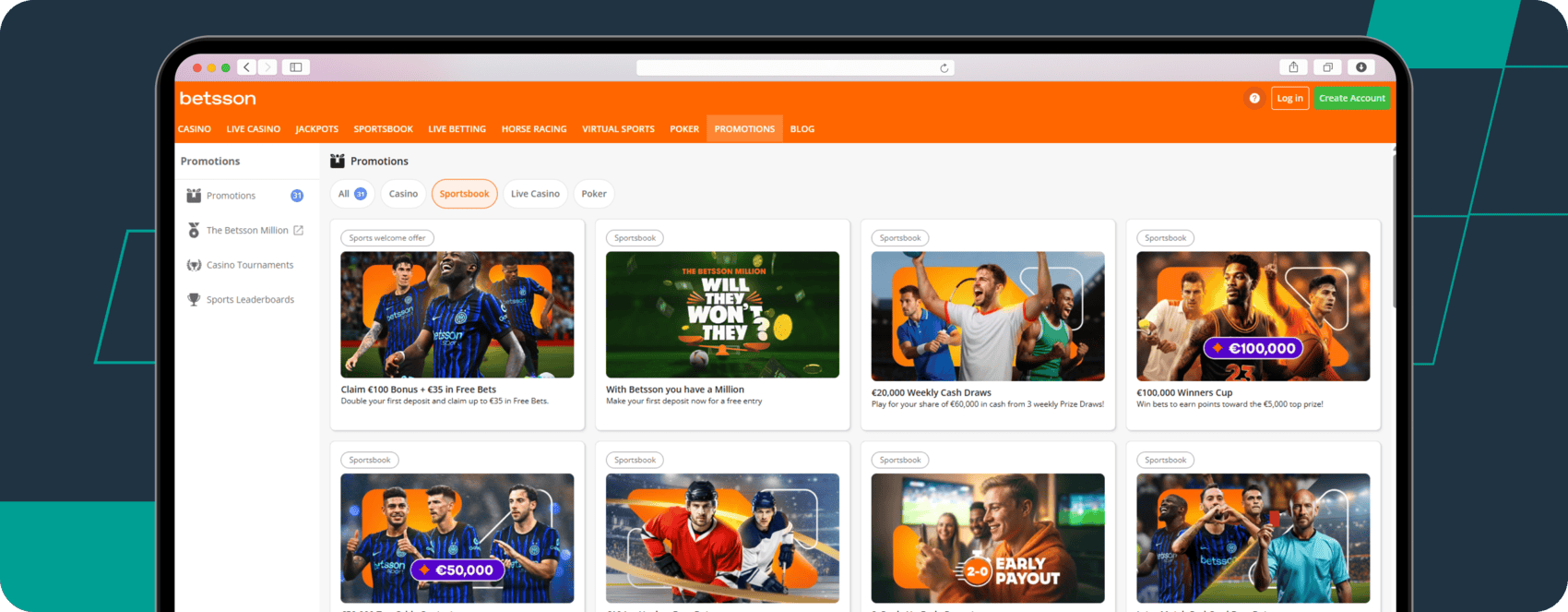Click '€20,000 Weekly Cash Draws' title
The width and height of the screenshot is (1568, 612).
[932, 392]
